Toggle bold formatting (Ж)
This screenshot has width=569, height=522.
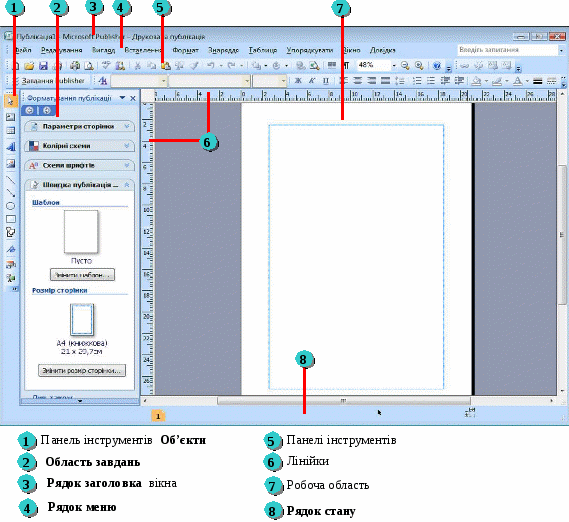[x=298, y=81]
